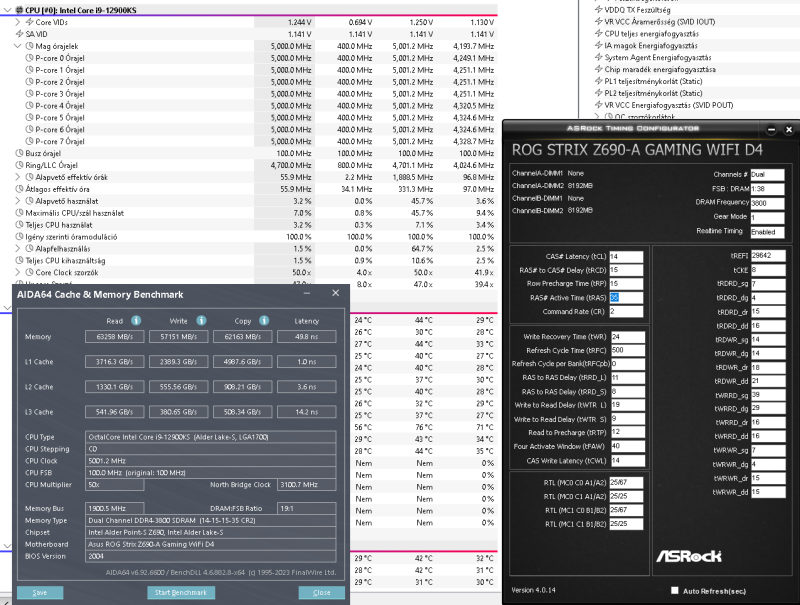The height and width of the screenshot is (605, 800).
Task: Click clock icon of P-core 3 Órajel
Action: pyautogui.click(x=30, y=94)
